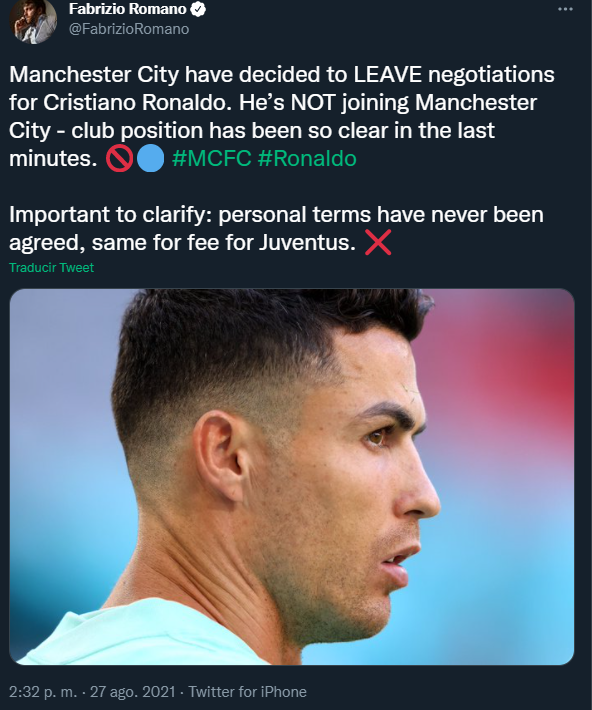Open the @FabrizioRomano handle

pos(129,29)
